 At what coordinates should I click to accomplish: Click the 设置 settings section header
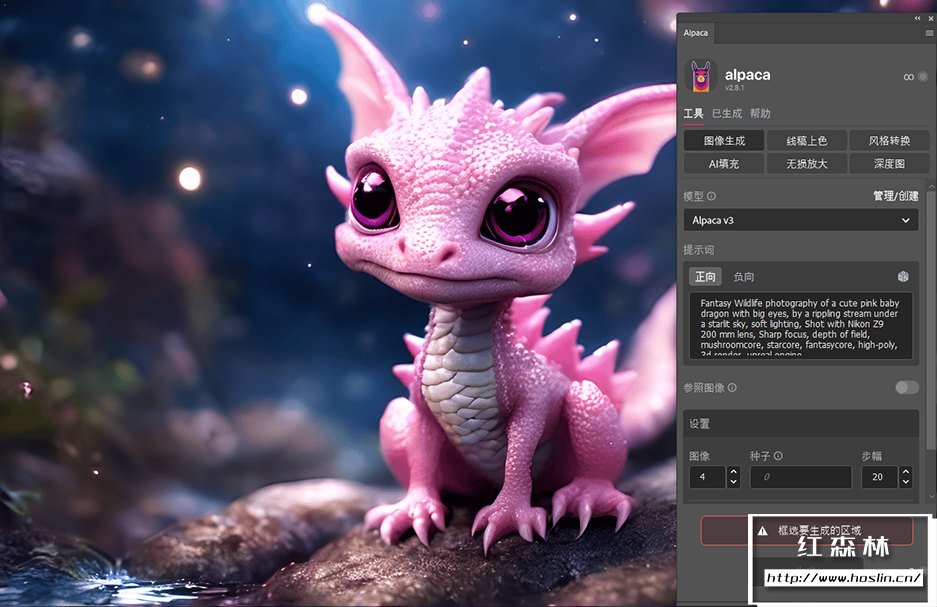801,424
